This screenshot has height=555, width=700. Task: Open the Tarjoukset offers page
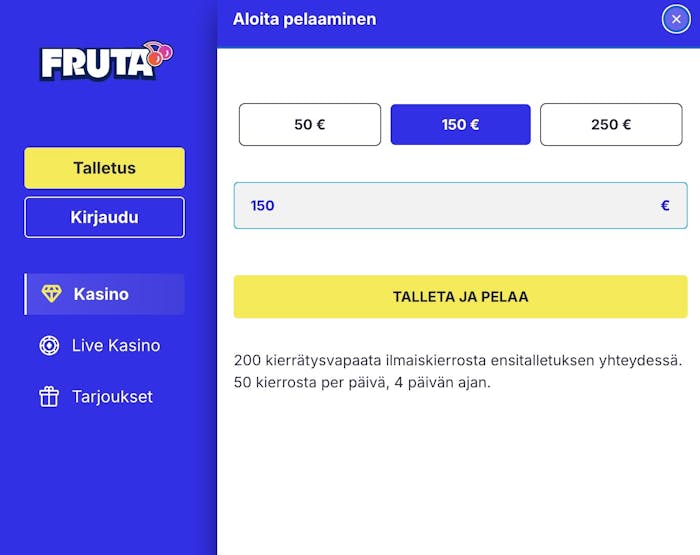click(x=112, y=397)
